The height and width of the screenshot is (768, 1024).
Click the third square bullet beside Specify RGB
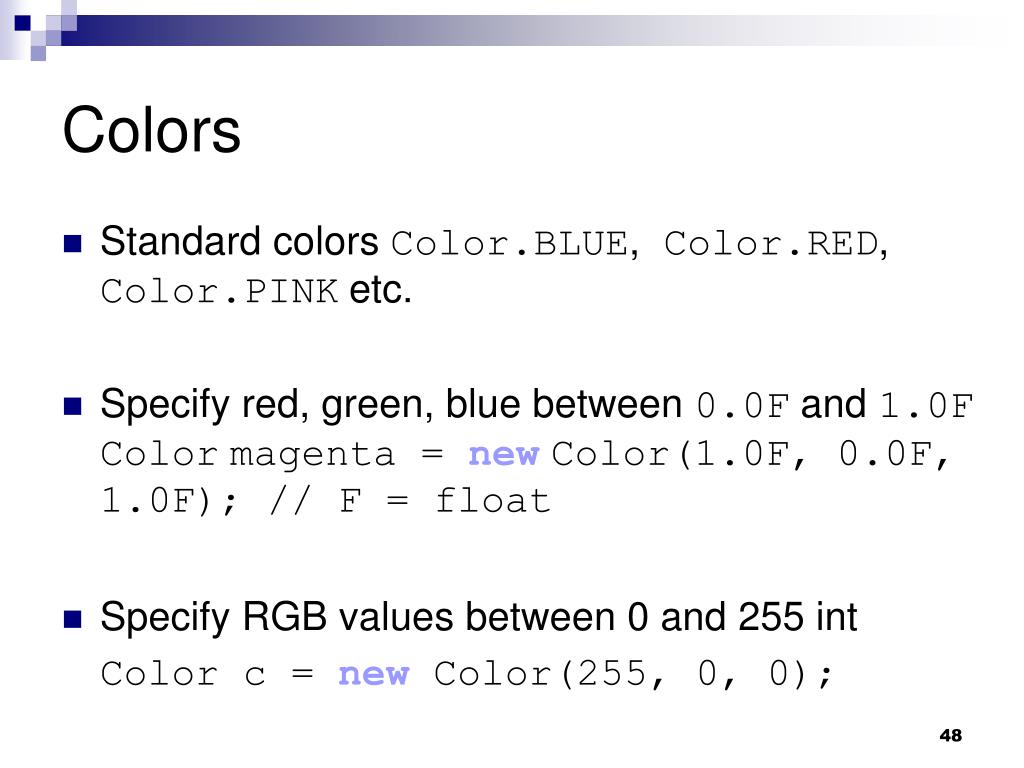[x=72, y=618]
